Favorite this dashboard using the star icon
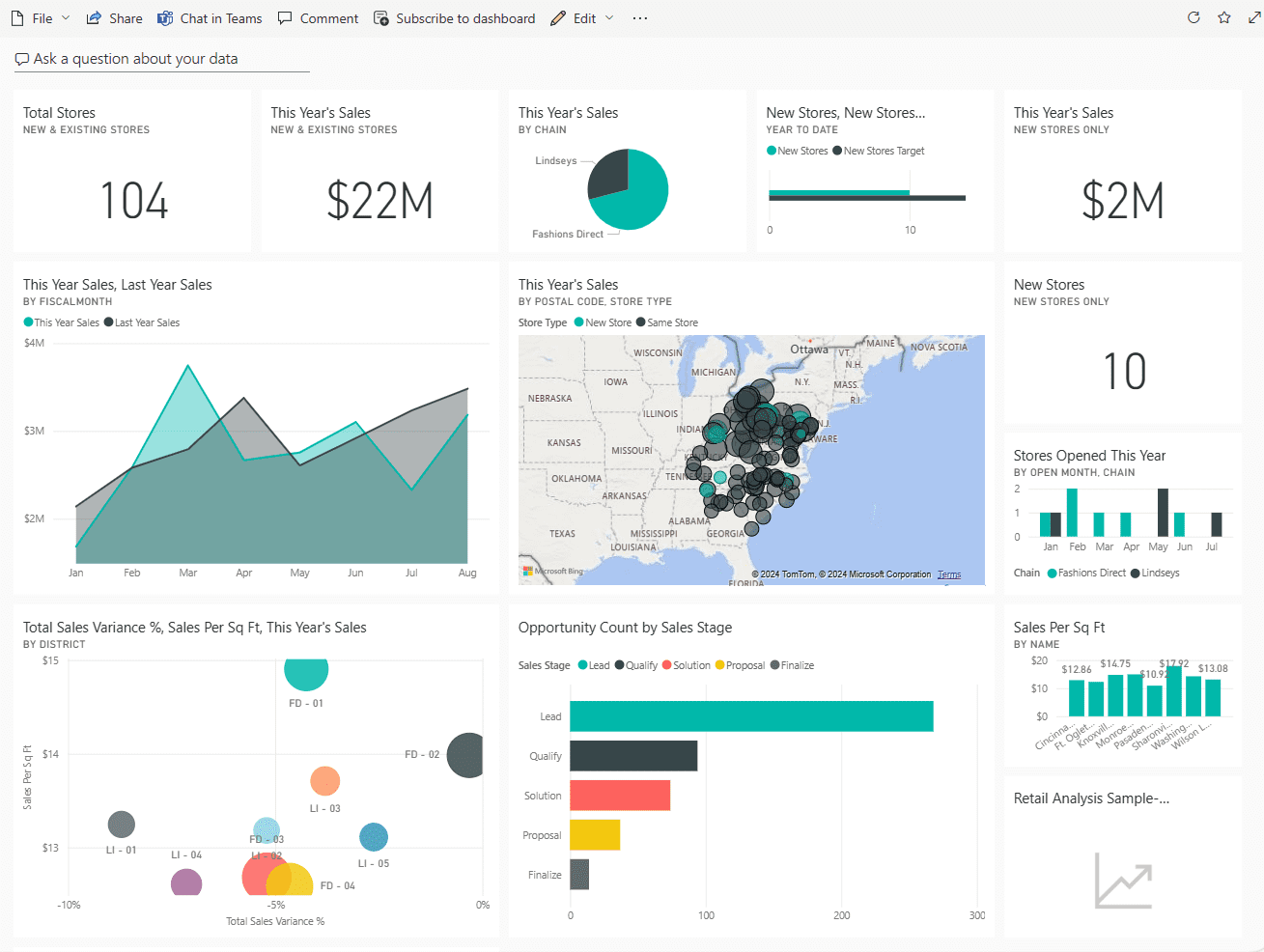Screen dimensions: 1264x952 (x=1223, y=17)
